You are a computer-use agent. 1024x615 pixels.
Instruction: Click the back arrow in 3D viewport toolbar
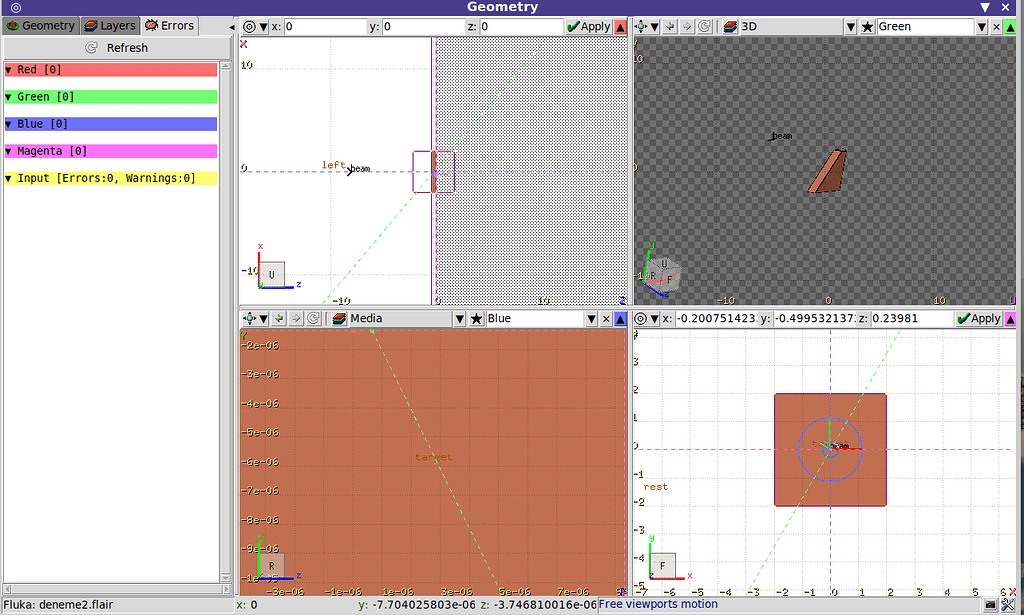coord(670,27)
